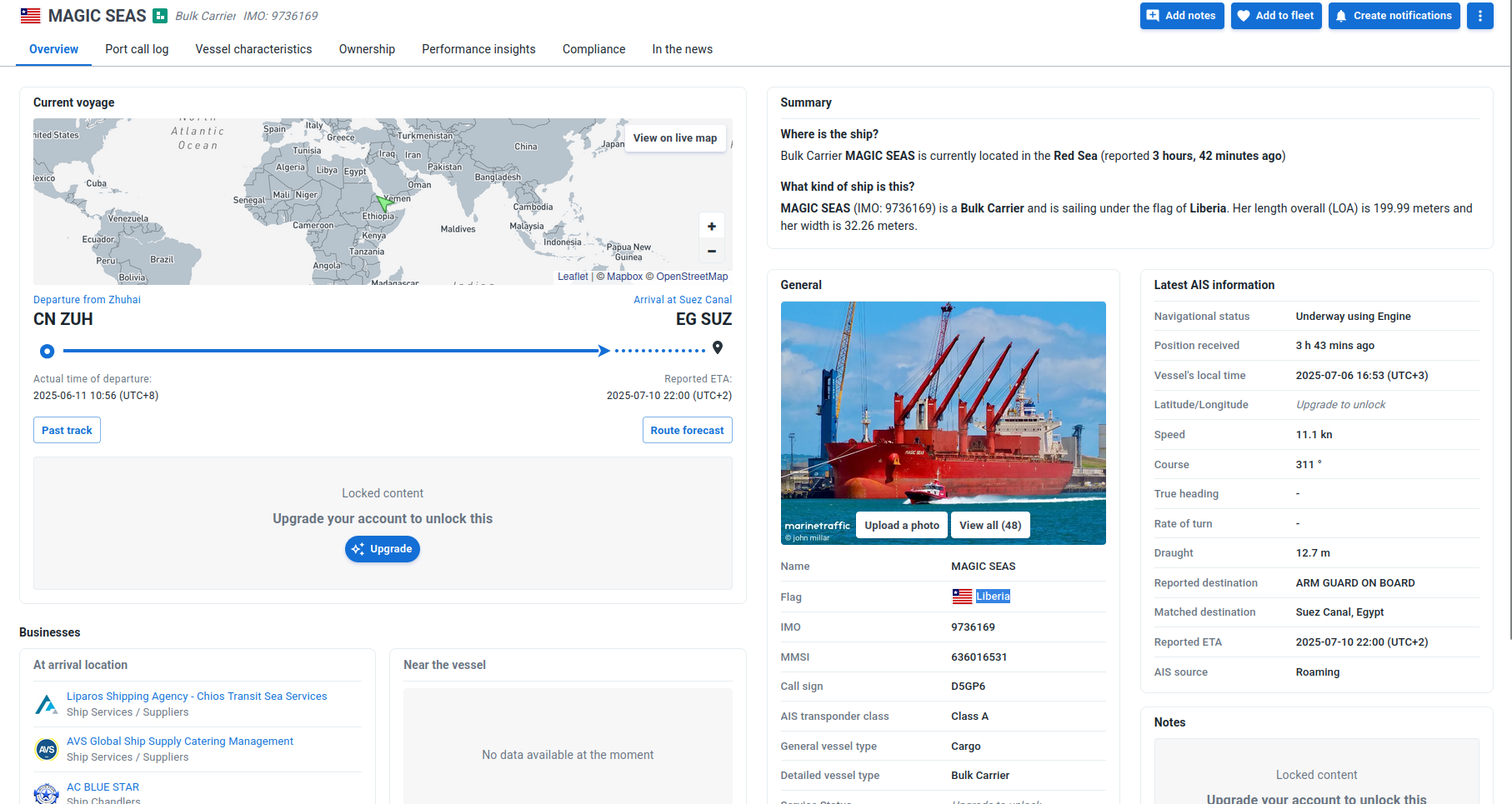Click the EG SUZ port code
This screenshot has height=804, width=1512.
(703, 319)
